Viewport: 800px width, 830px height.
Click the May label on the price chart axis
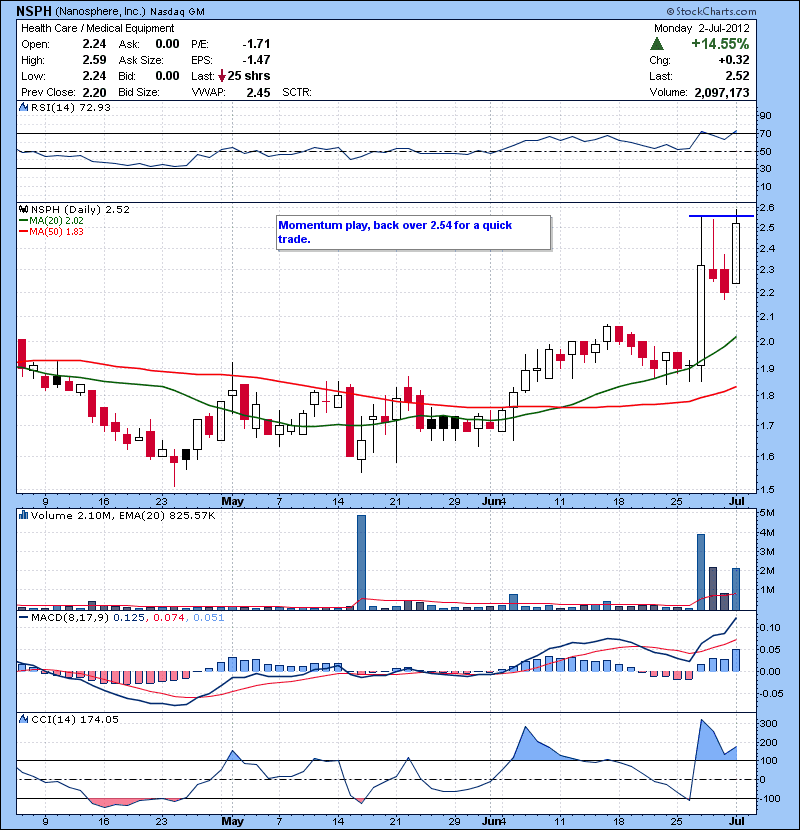(x=232, y=501)
